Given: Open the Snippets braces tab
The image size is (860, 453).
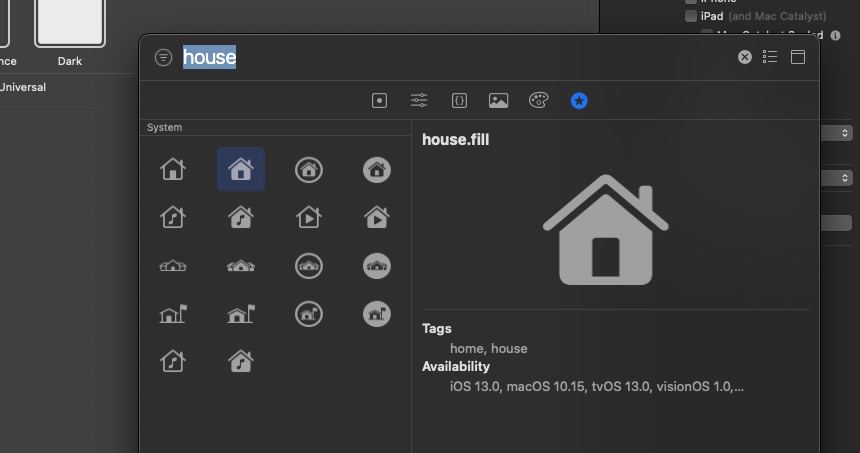Looking at the screenshot, I should pyautogui.click(x=459, y=100).
